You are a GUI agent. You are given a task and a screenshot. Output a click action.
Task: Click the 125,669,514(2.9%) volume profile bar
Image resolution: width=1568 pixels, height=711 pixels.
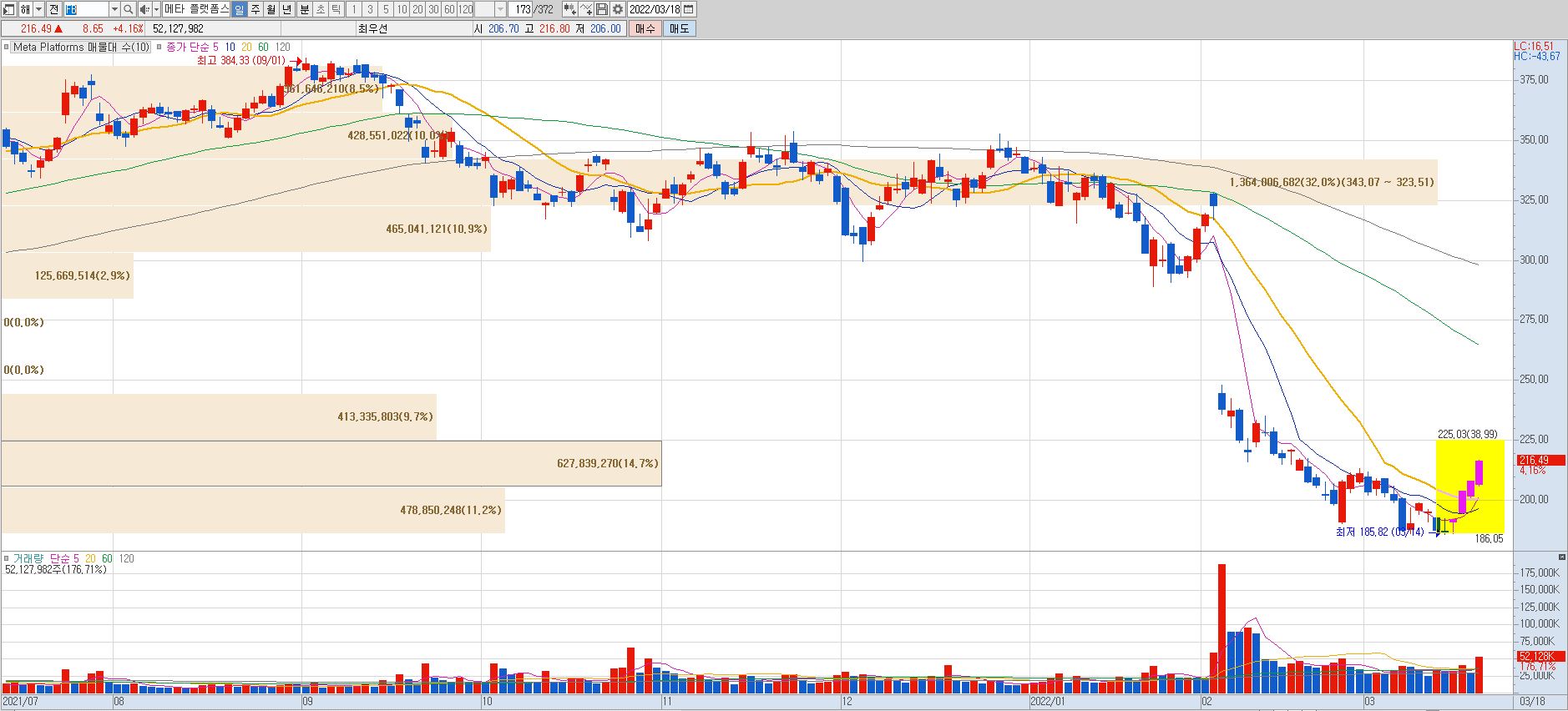(x=67, y=275)
